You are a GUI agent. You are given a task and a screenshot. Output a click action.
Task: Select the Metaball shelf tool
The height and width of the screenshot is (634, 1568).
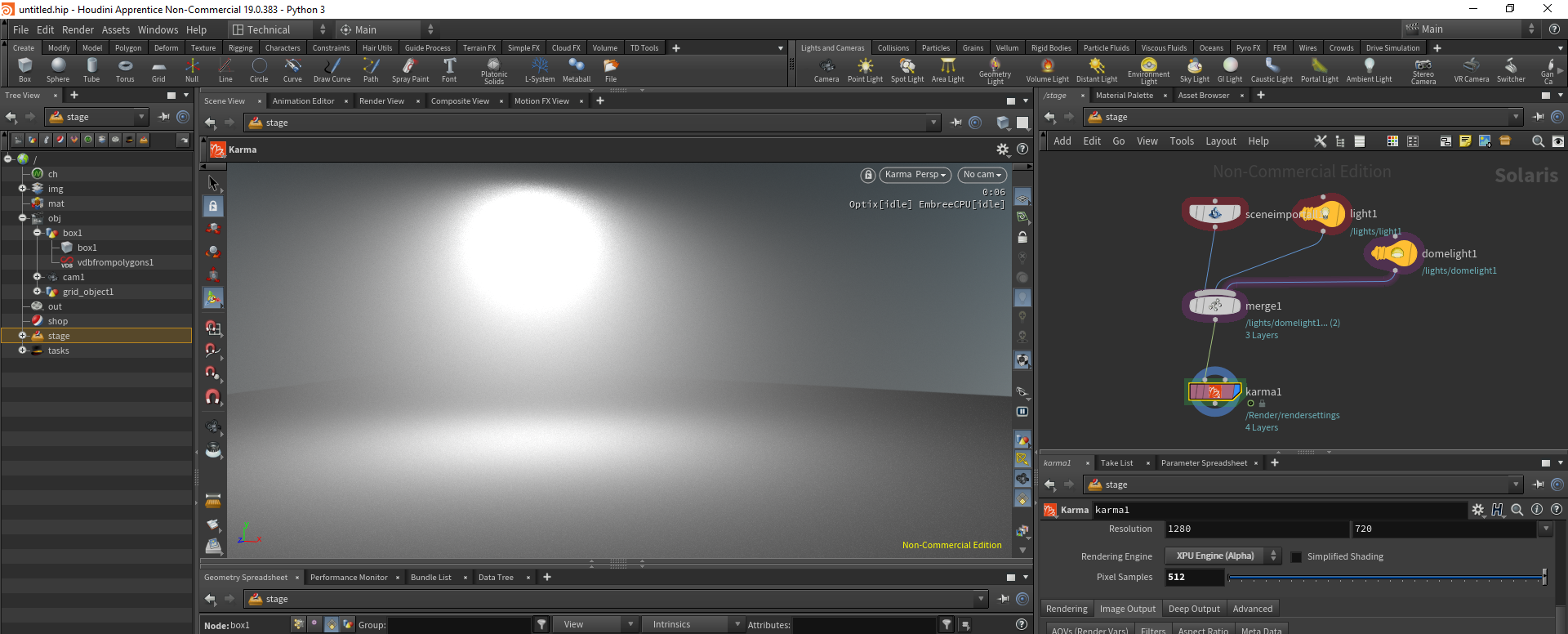[x=577, y=70]
